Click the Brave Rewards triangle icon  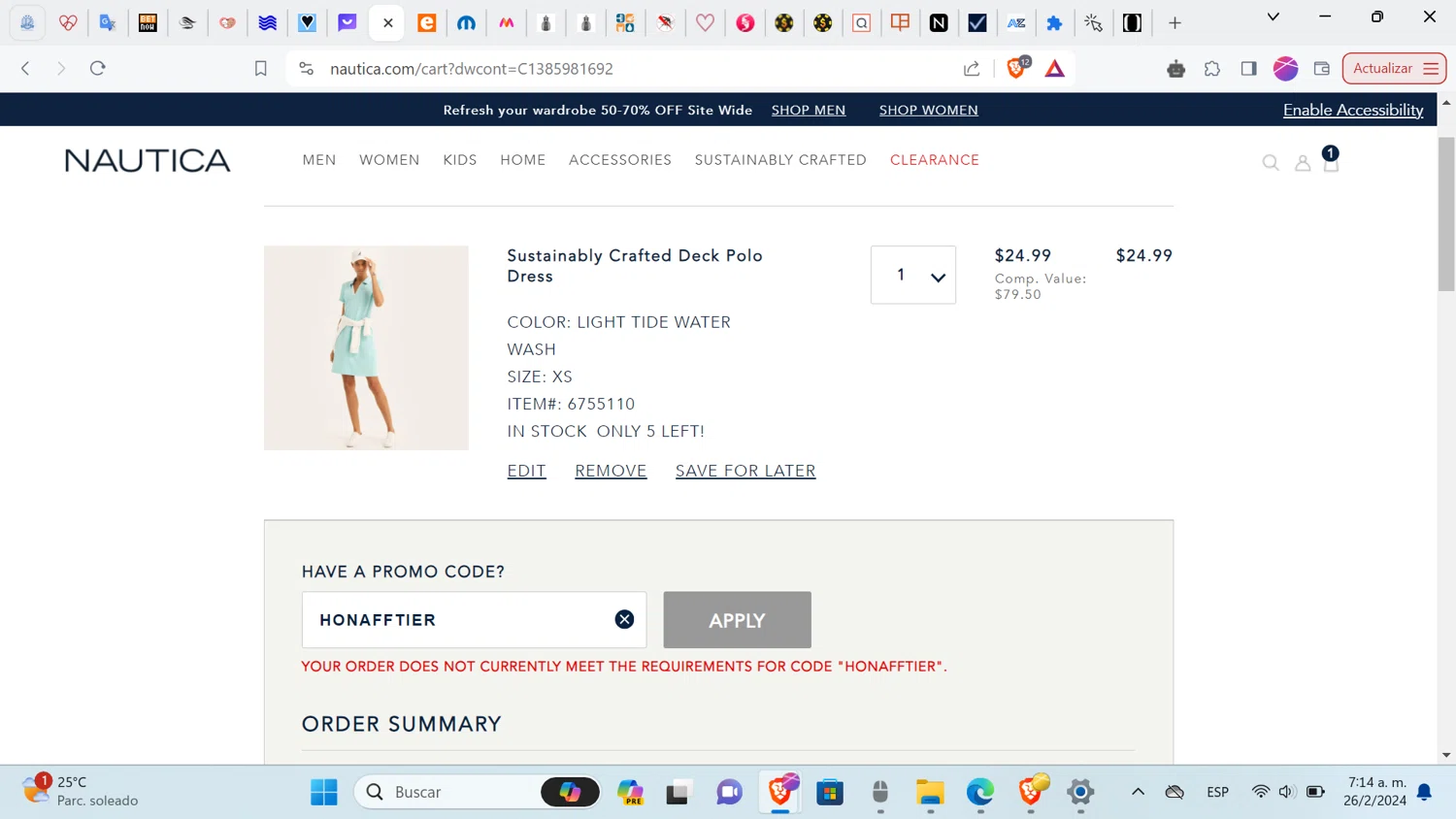1054,69
